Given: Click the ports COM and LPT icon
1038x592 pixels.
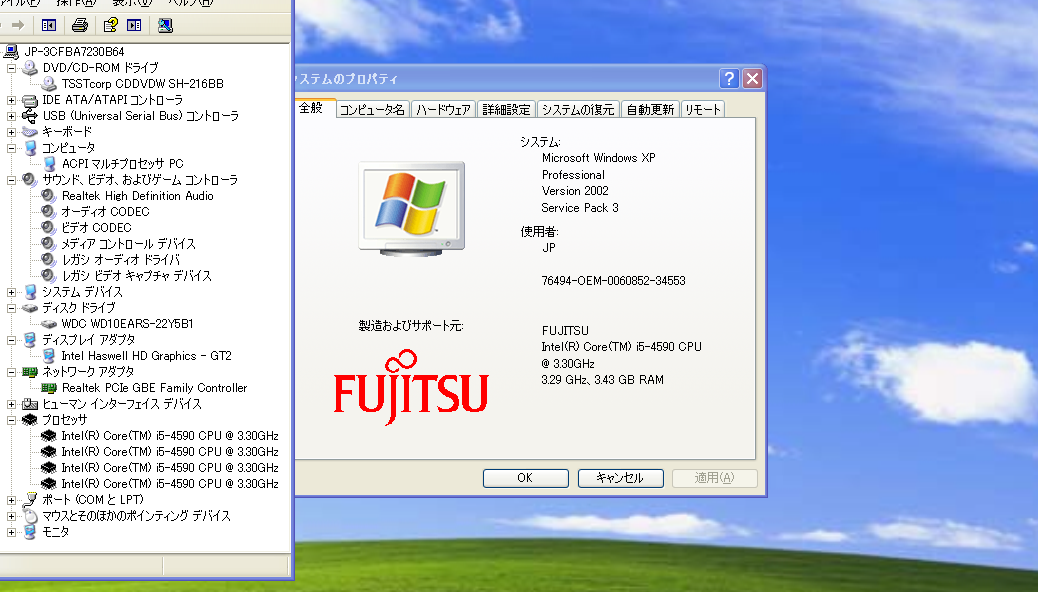Looking at the screenshot, I should pyautogui.click(x=30, y=500).
